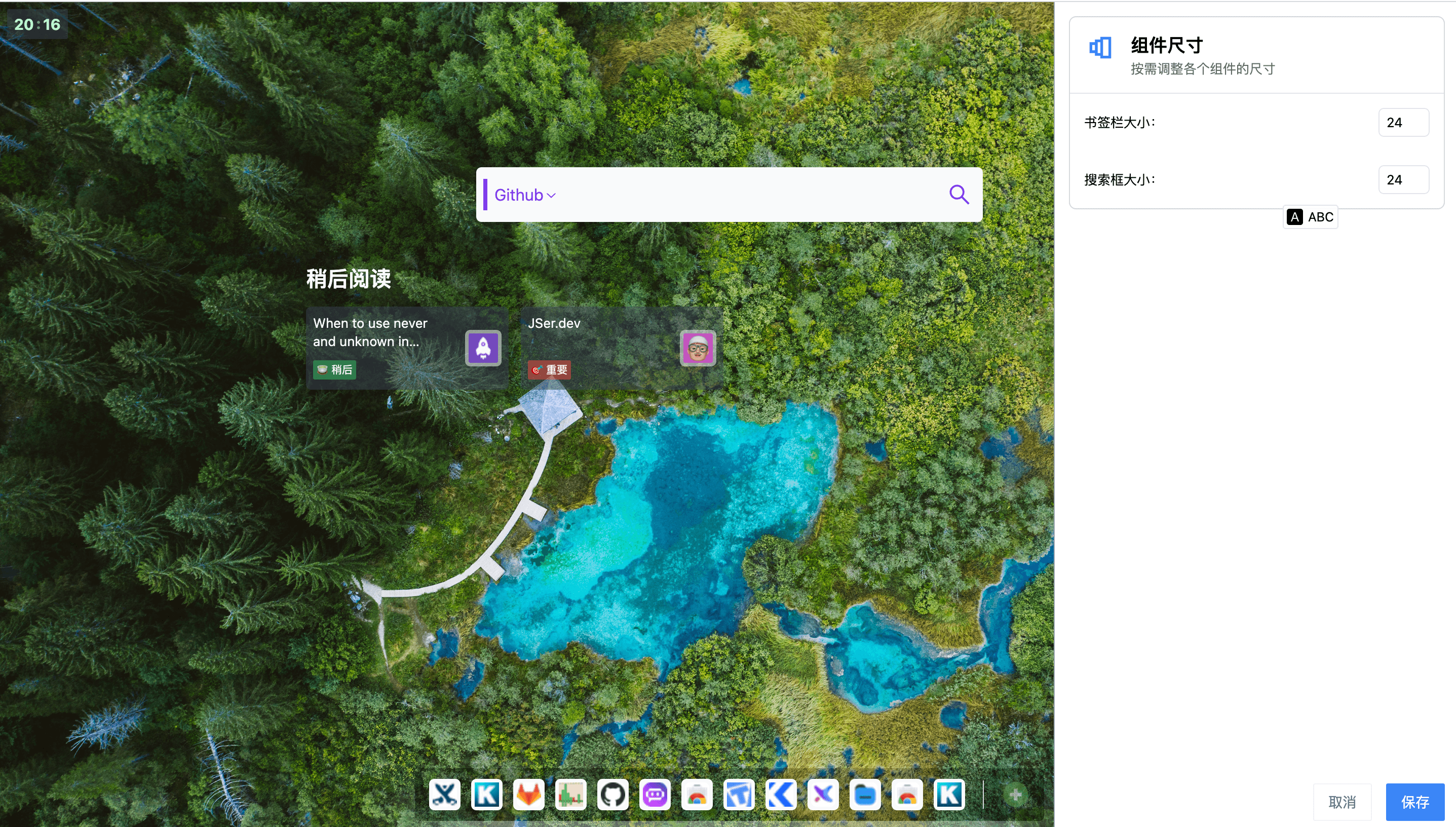Expand the Github search engine dropdown
Image resolution: width=1456 pixels, height=827 pixels.
(x=525, y=195)
